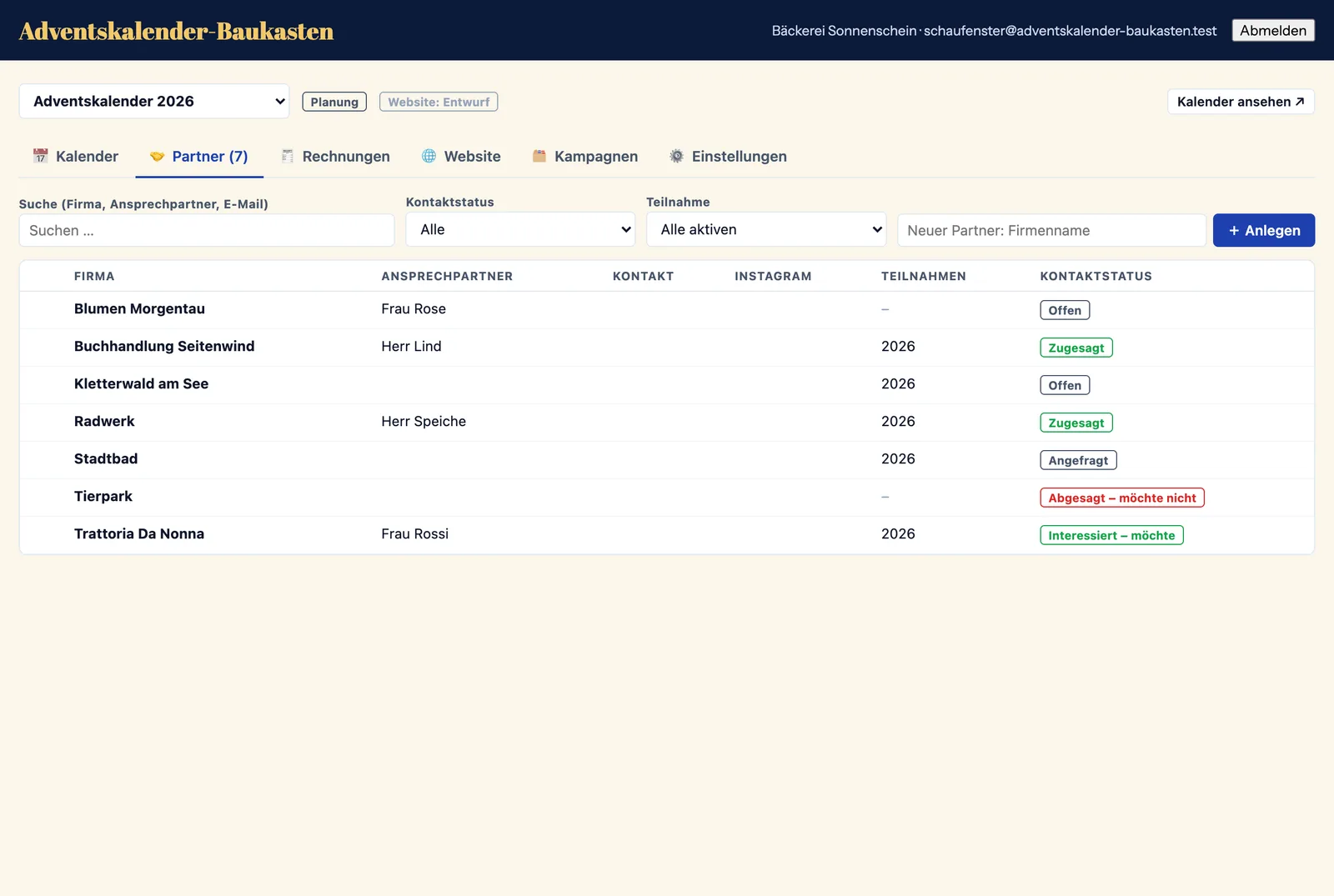Open the Einstellungen tab
Screen dimensions: 1334x896
coord(728,156)
